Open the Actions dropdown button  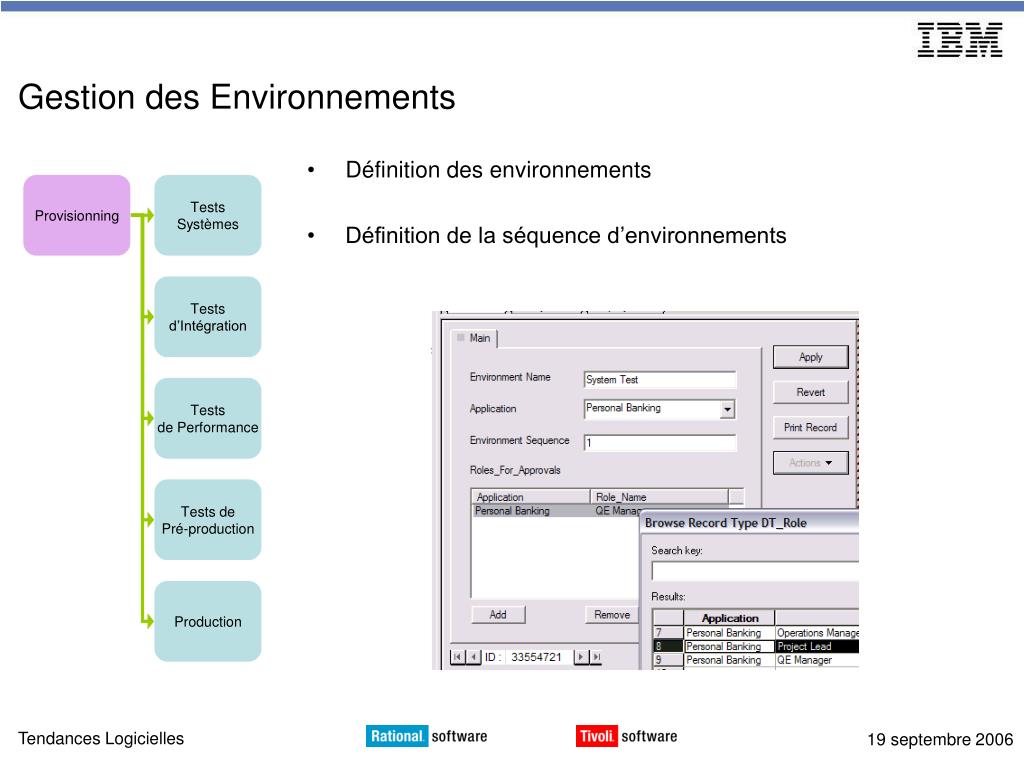(x=810, y=463)
